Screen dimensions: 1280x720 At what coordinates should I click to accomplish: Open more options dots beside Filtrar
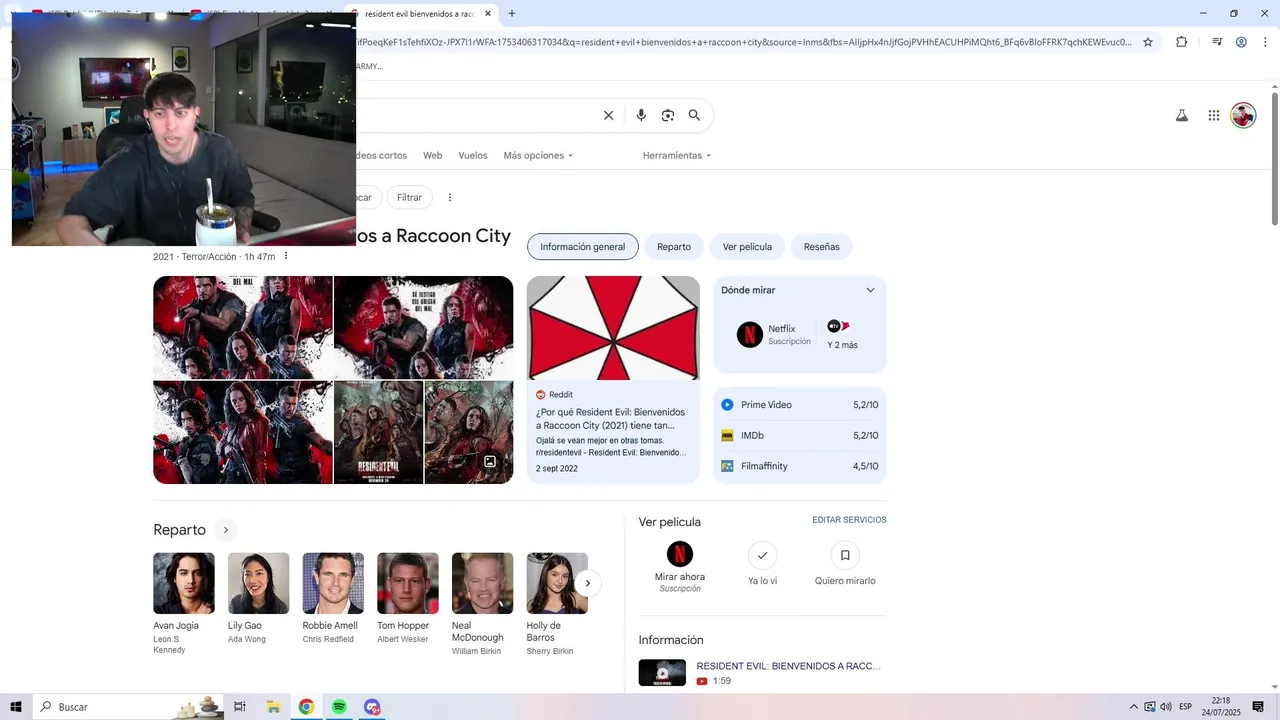pos(450,197)
